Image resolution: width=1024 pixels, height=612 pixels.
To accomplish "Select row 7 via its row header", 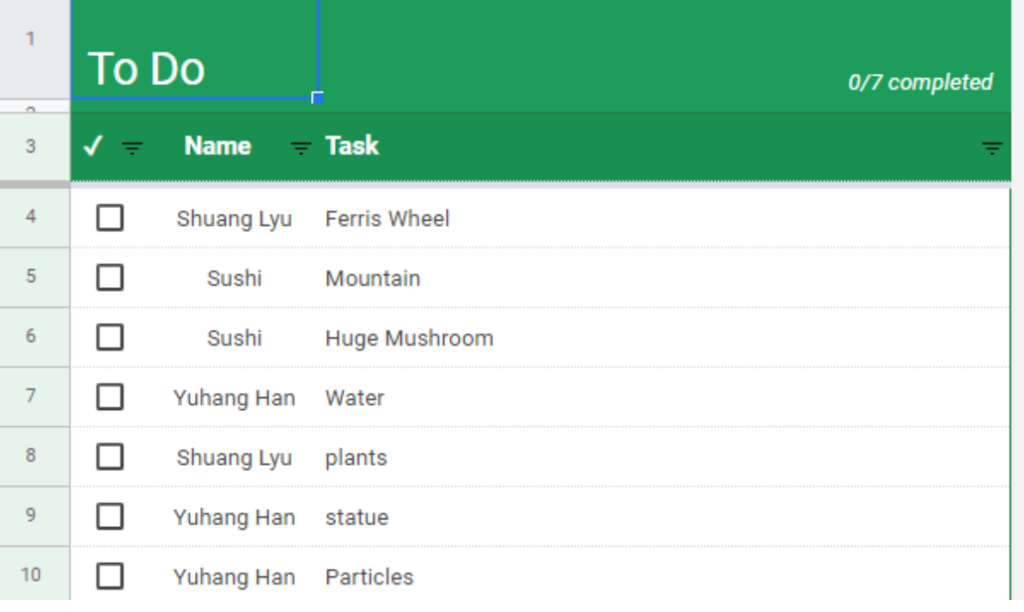I will (x=35, y=396).
